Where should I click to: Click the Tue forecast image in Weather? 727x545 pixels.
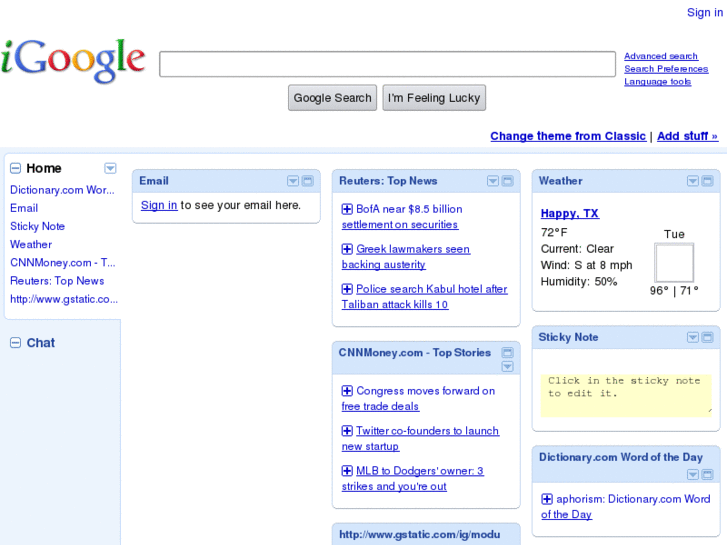click(x=674, y=263)
